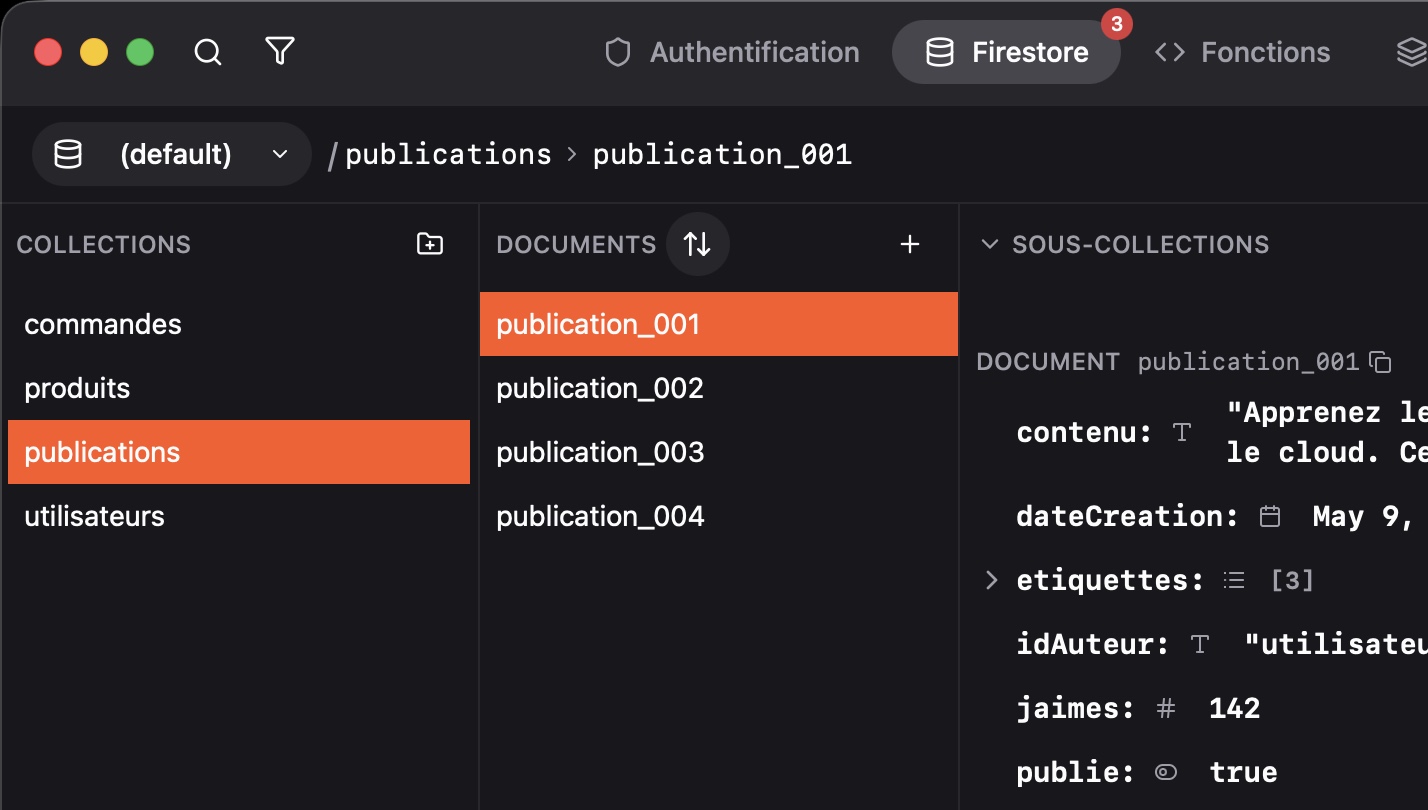1428x810 pixels.
Task: Click the dateCreation field name
Action: 1127,516
